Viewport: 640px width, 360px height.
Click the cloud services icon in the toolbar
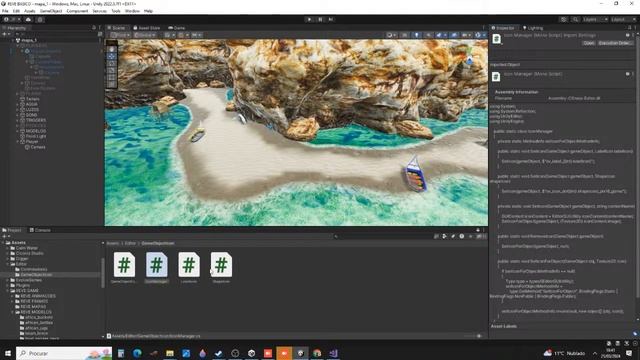click(28, 19)
